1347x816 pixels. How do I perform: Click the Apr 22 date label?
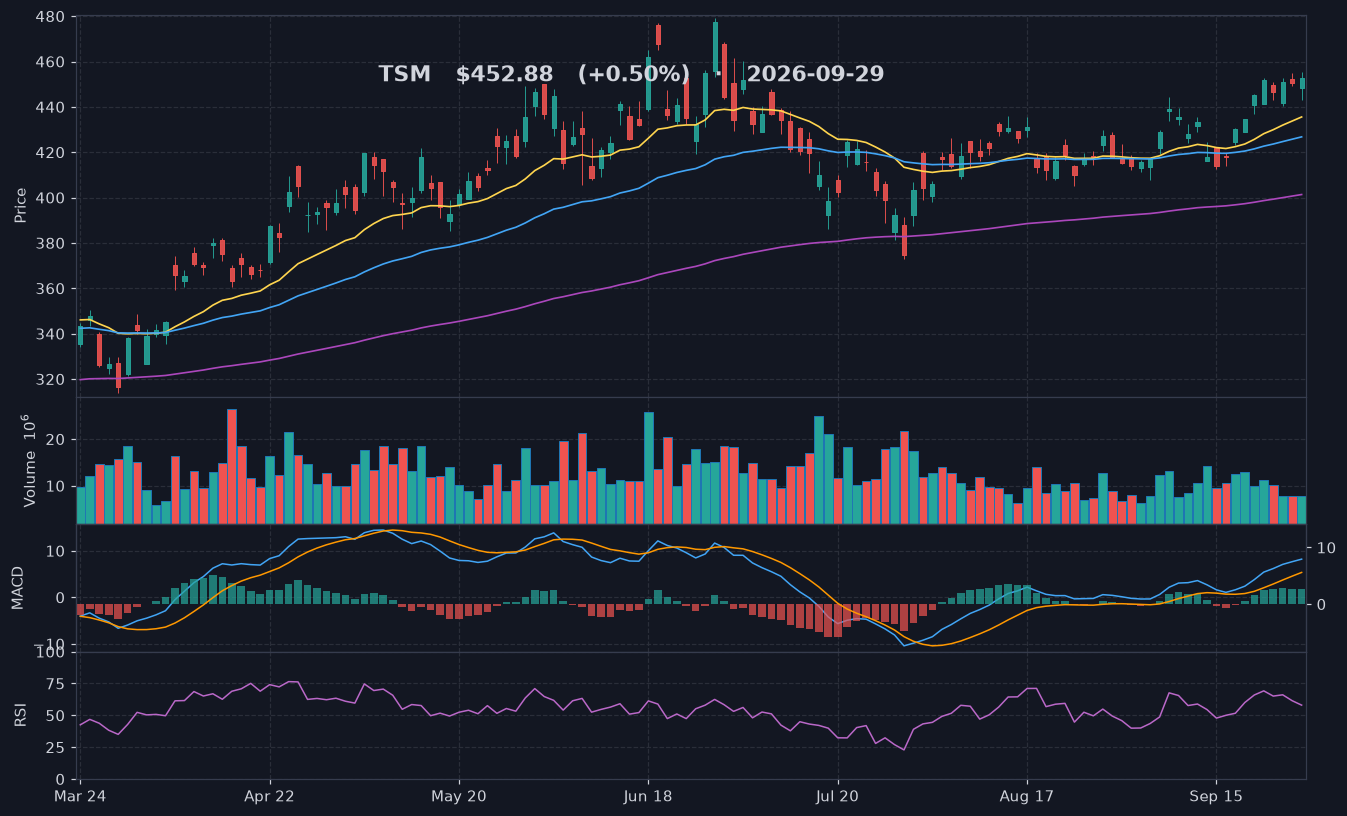[270, 798]
